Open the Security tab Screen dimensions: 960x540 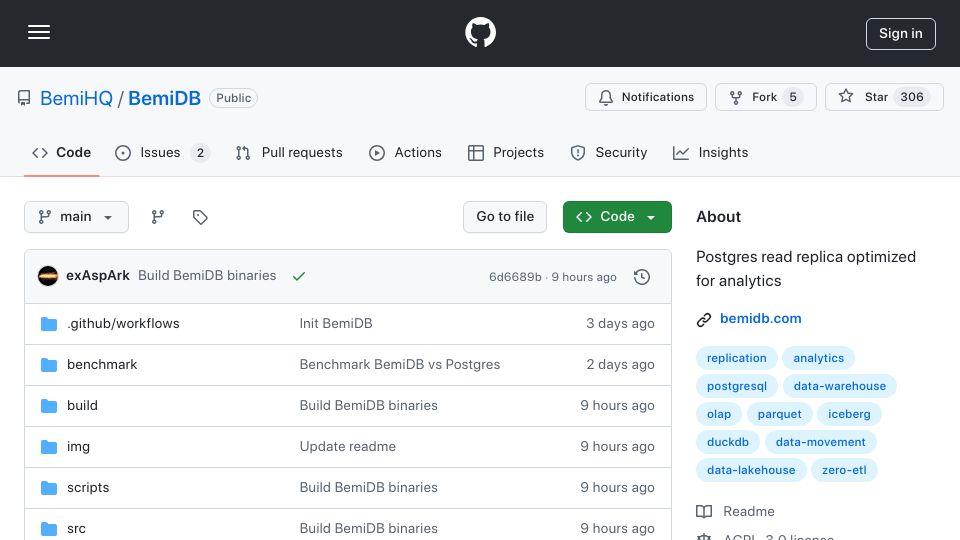tap(609, 152)
